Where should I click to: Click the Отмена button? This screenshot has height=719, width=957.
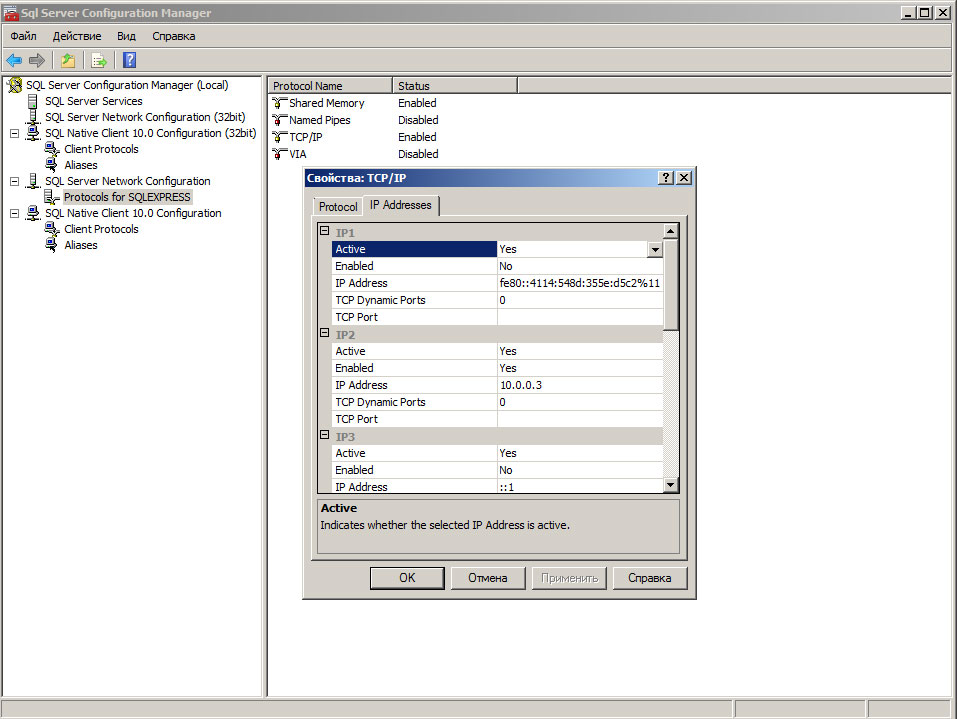pos(488,578)
